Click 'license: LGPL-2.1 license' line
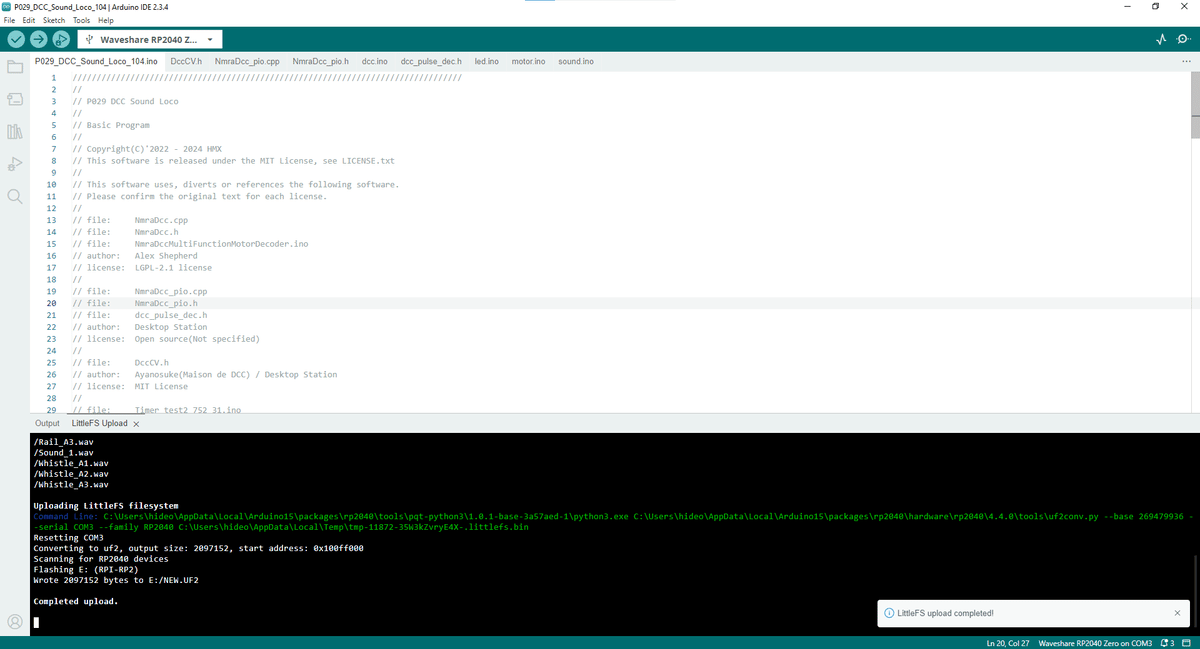 [x=142, y=268]
